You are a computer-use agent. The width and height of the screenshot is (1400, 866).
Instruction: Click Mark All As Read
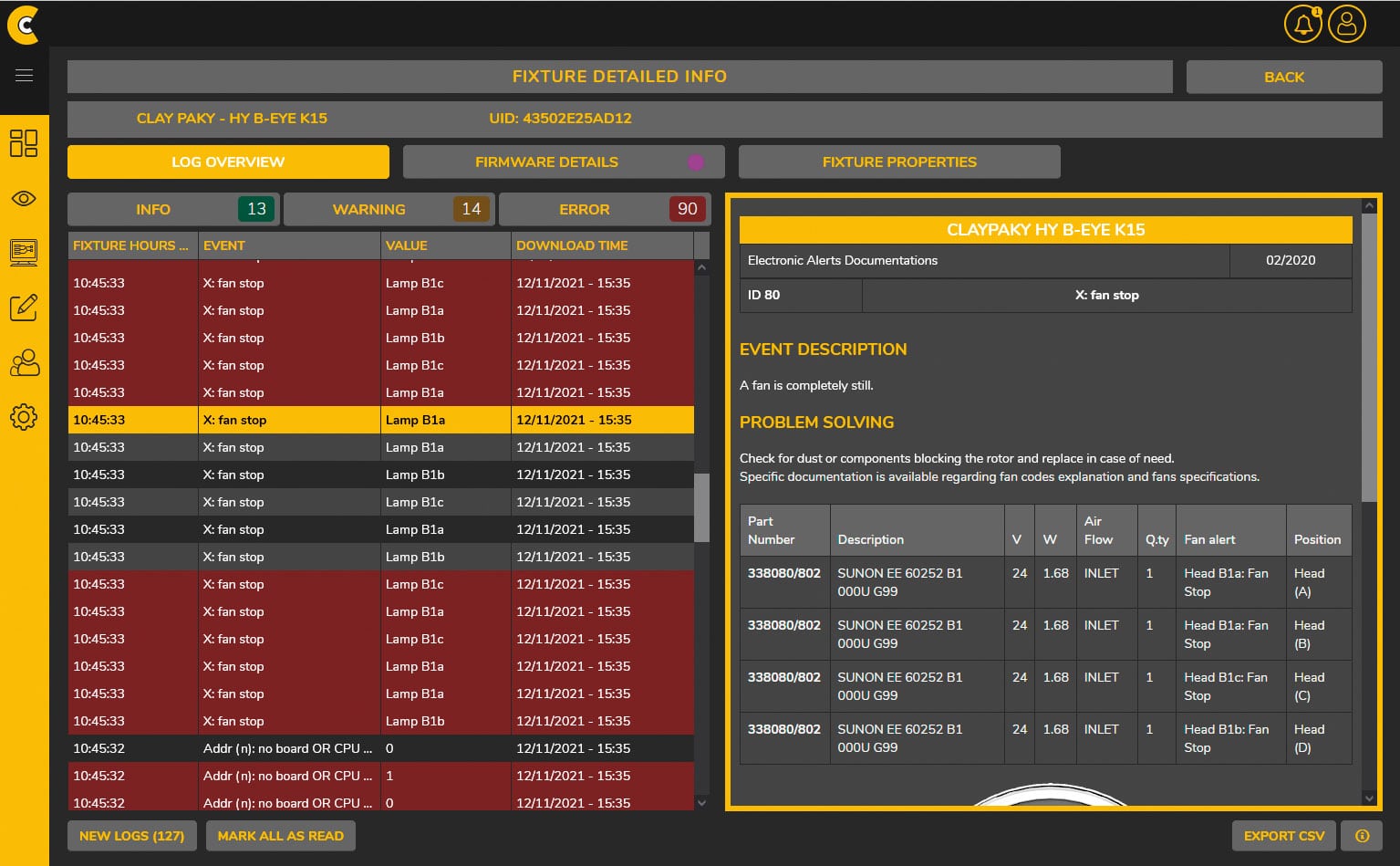coord(280,836)
